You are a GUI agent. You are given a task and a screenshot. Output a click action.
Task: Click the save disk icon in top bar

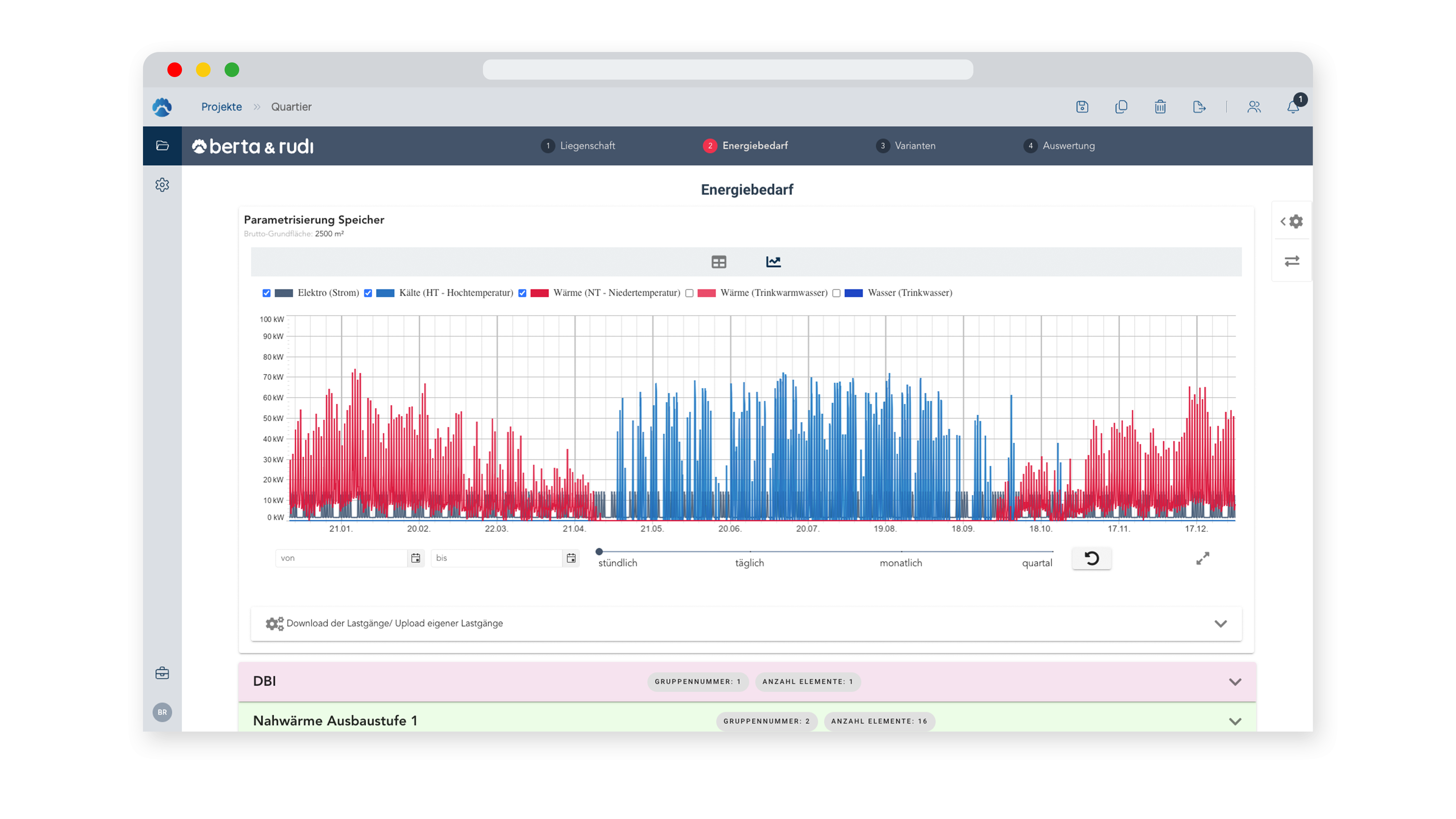pos(1082,107)
